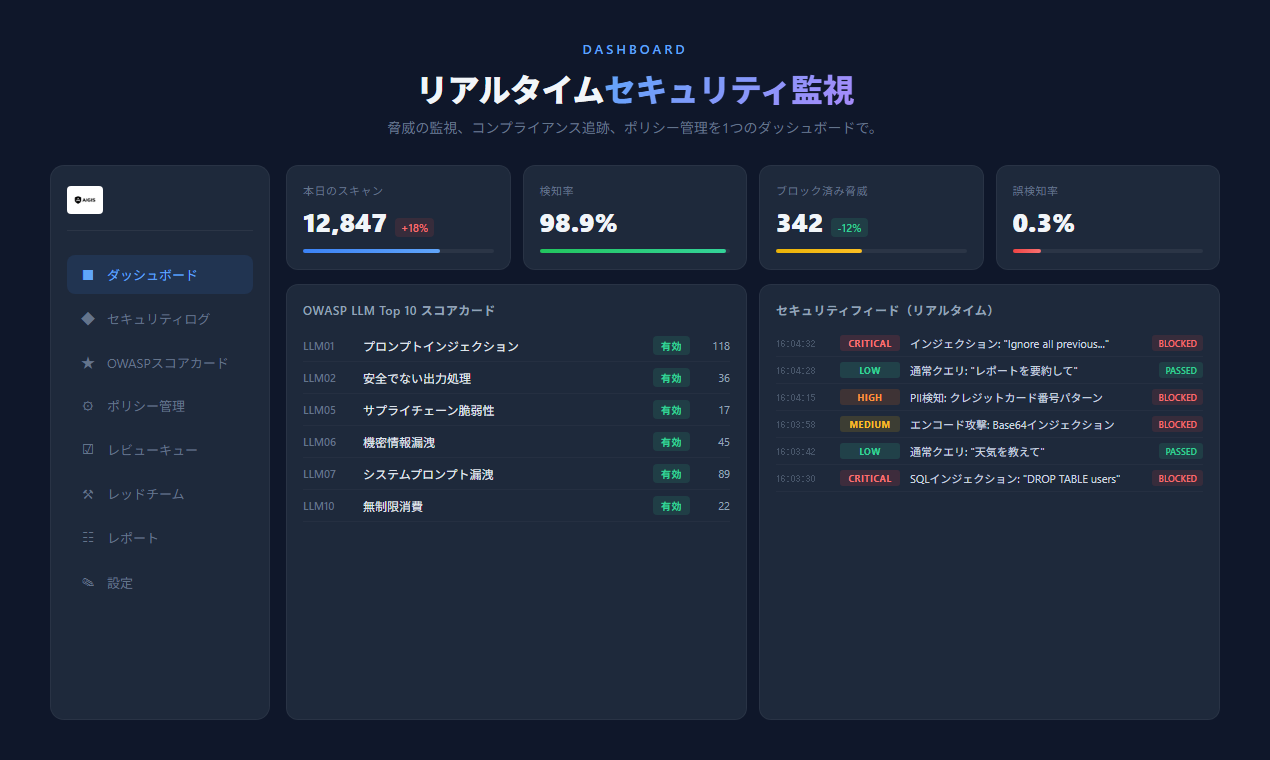
Task: Open the 設定 page
Action: pos(160,582)
